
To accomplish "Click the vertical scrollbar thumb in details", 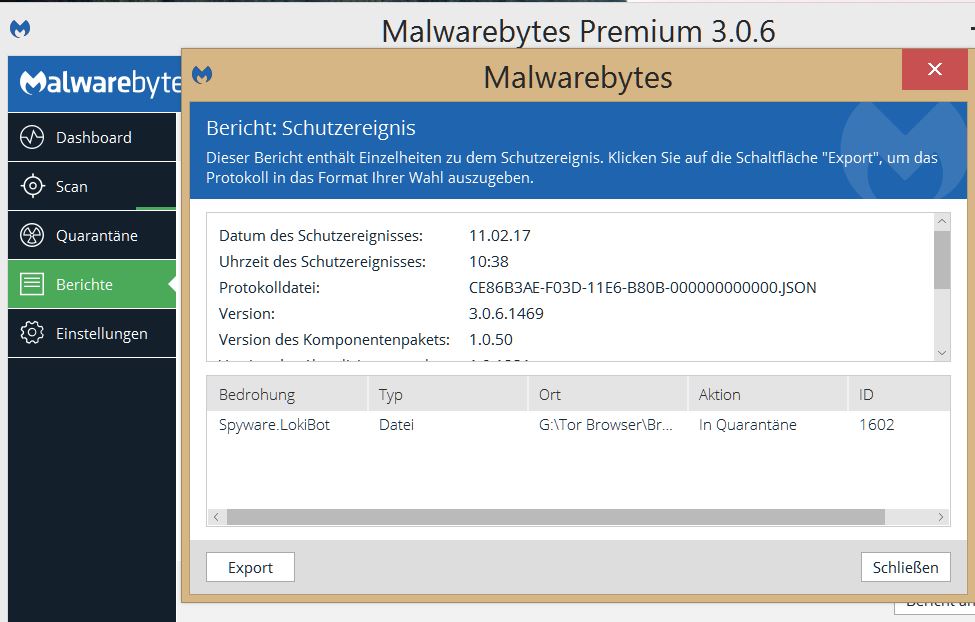I will [x=942, y=260].
